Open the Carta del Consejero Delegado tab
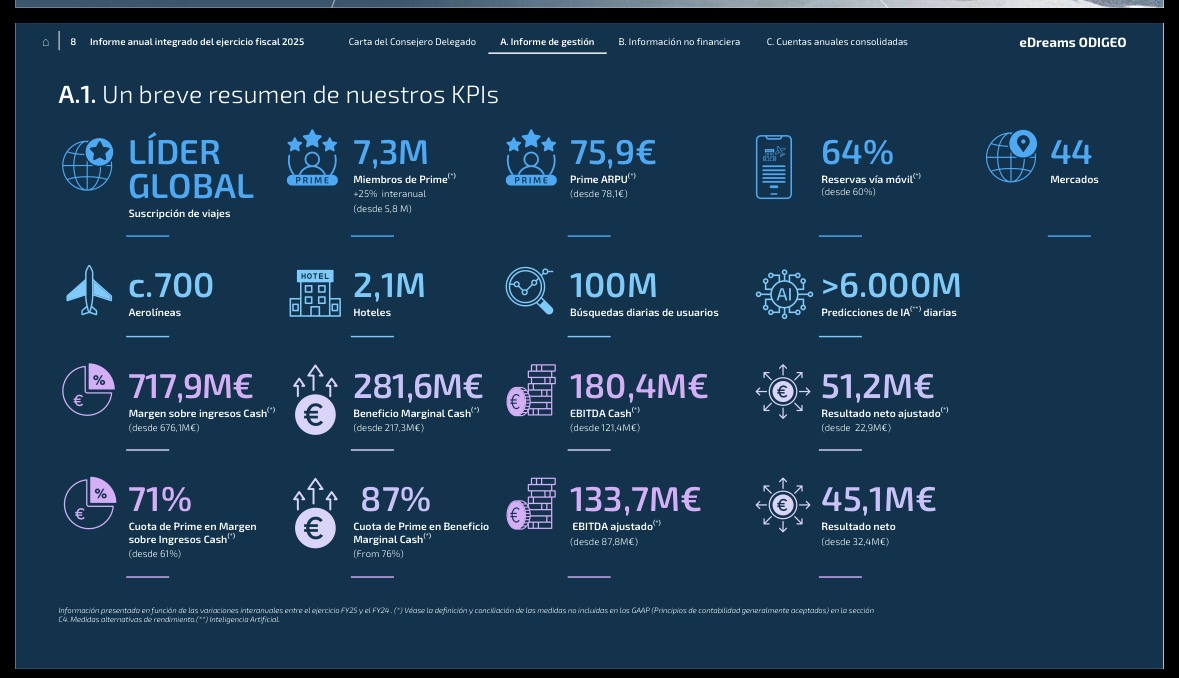1179x678 pixels. pos(412,42)
